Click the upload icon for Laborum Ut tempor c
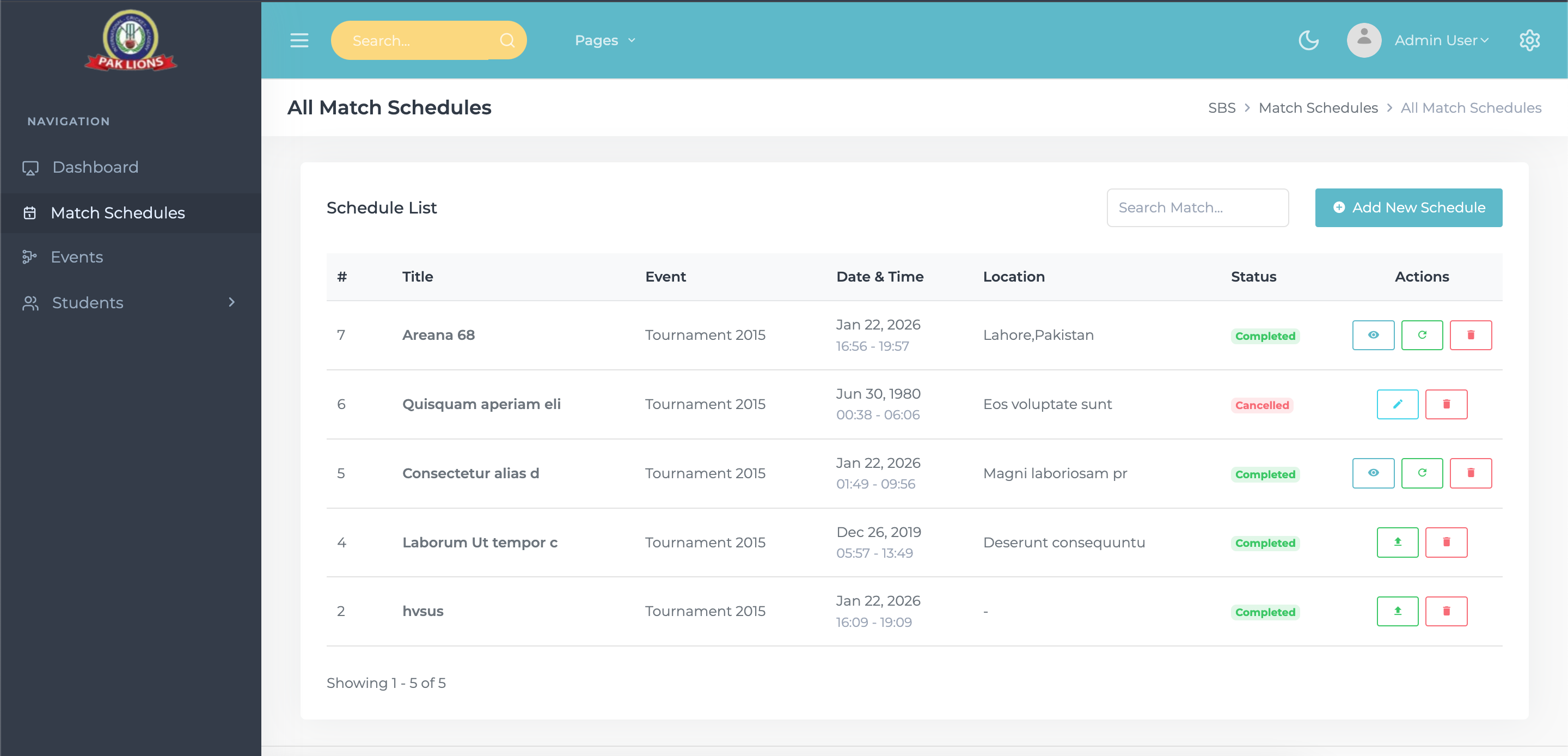1568x756 pixels. click(x=1397, y=542)
